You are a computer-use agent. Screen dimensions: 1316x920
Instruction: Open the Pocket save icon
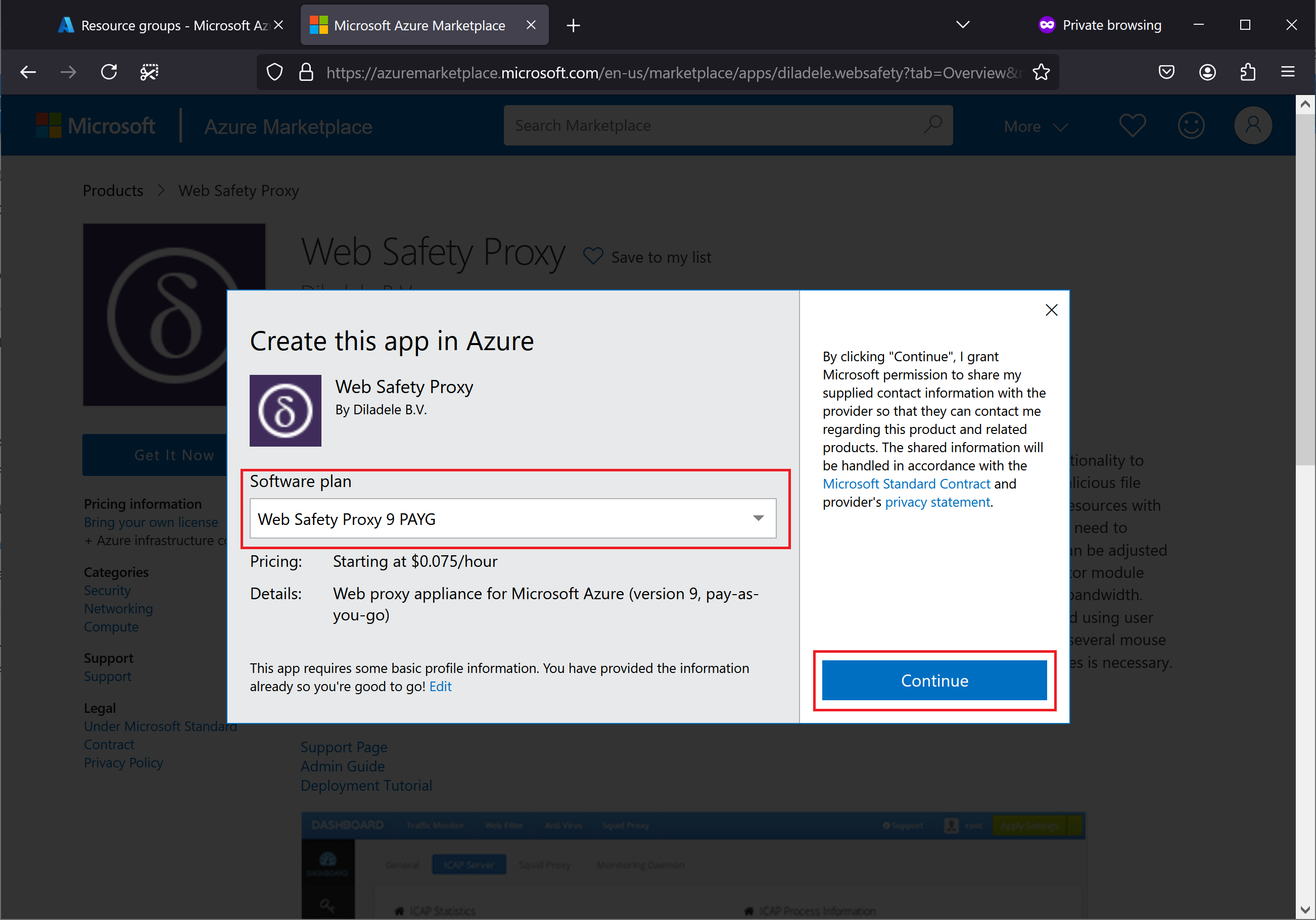[x=1166, y=72]
